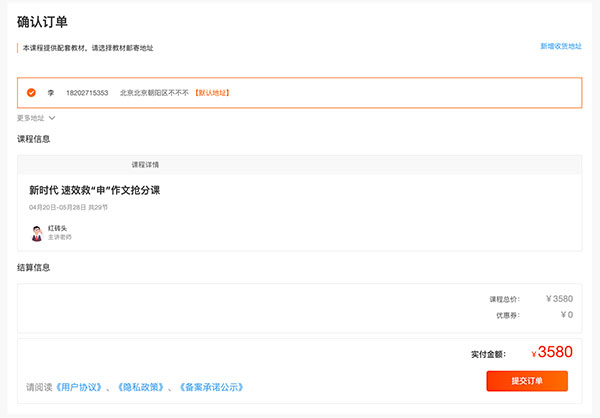Click the 更多地址 text label

point(31,118)
